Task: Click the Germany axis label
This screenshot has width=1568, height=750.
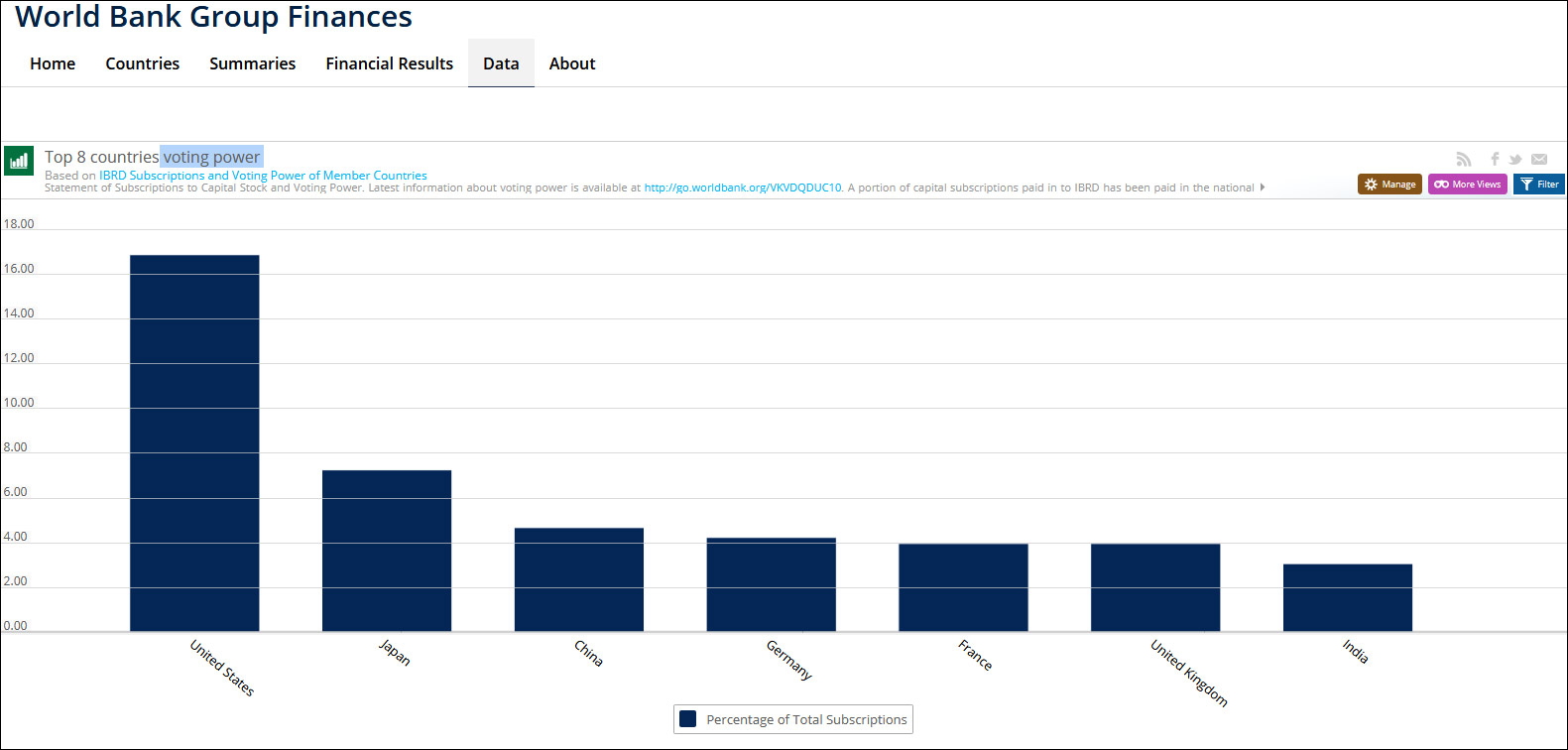Action: click(789, 660)
